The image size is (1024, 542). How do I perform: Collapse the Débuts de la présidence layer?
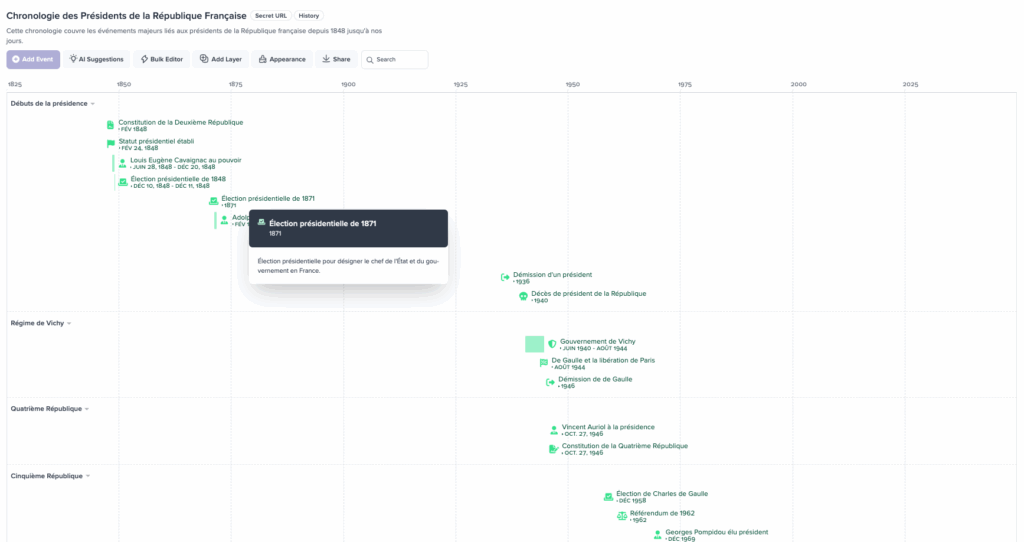[93, 104]
